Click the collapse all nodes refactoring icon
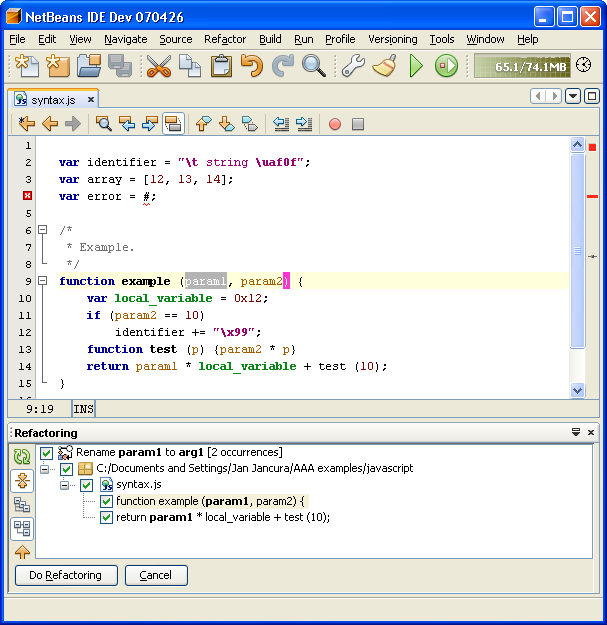The height and width of the screenshot is (625, 607). [22, 481]
